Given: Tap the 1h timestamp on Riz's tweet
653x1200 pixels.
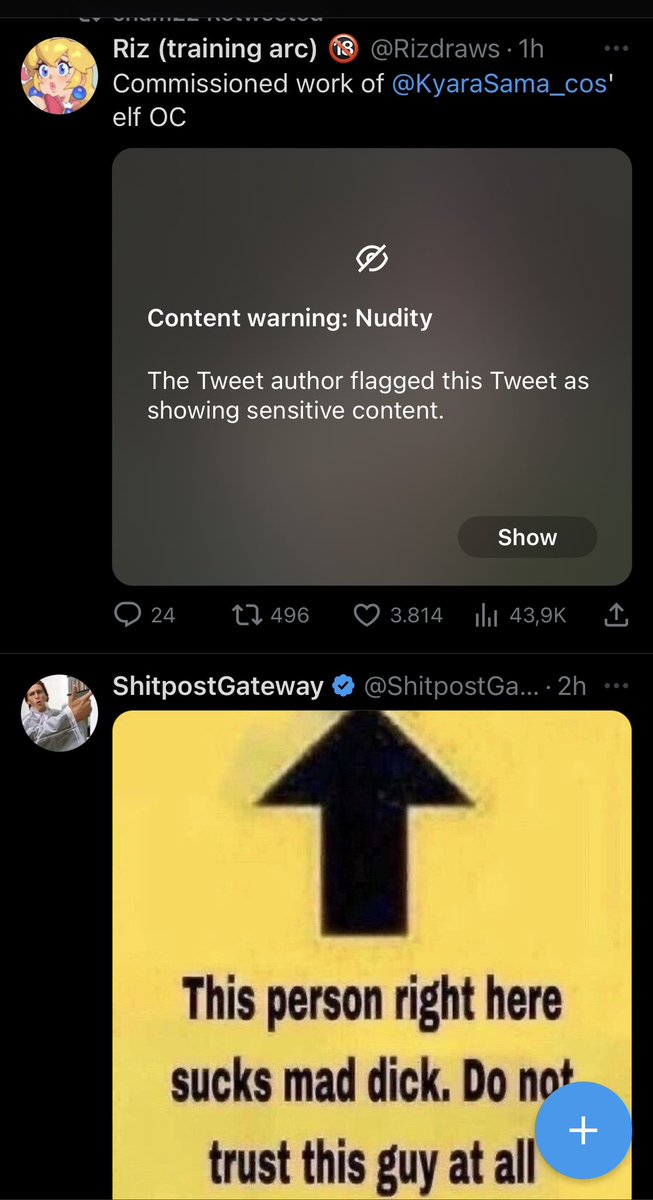Looking at the screenshot, I should pos(531,49).
